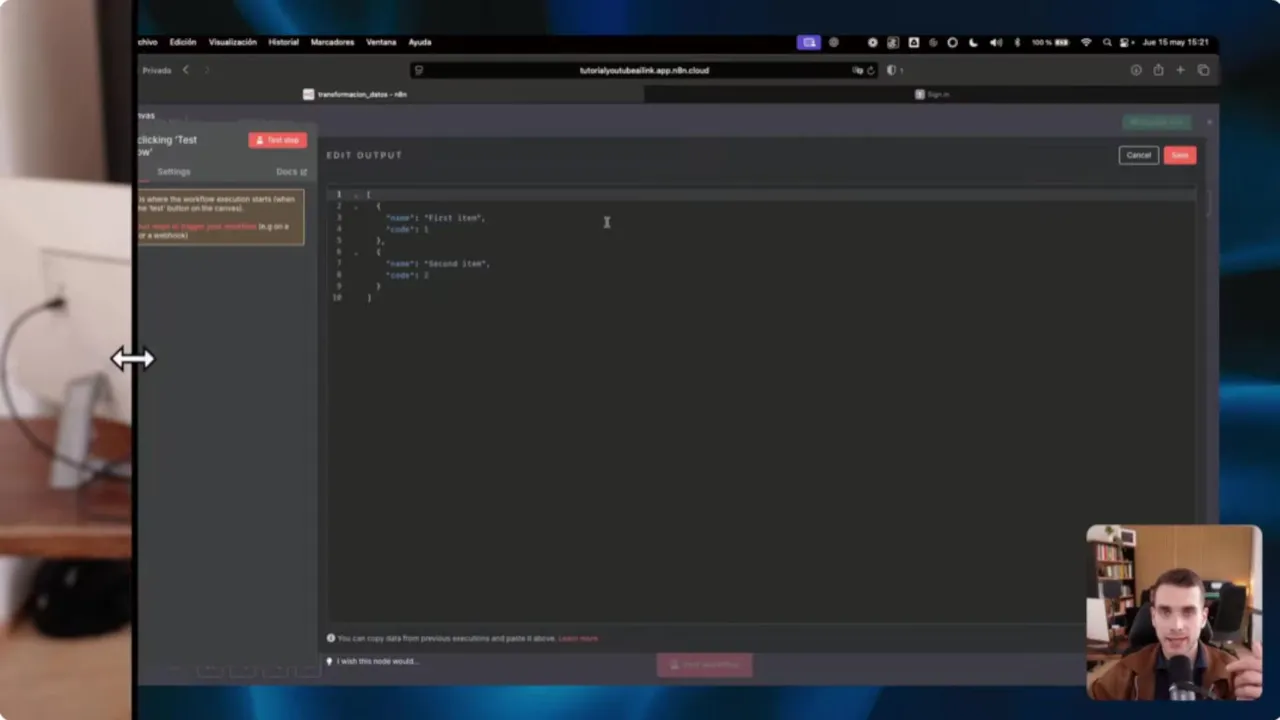Open the volume control in the menu bar
This screenshot has width=1280, height=720.
pos(995,42)
